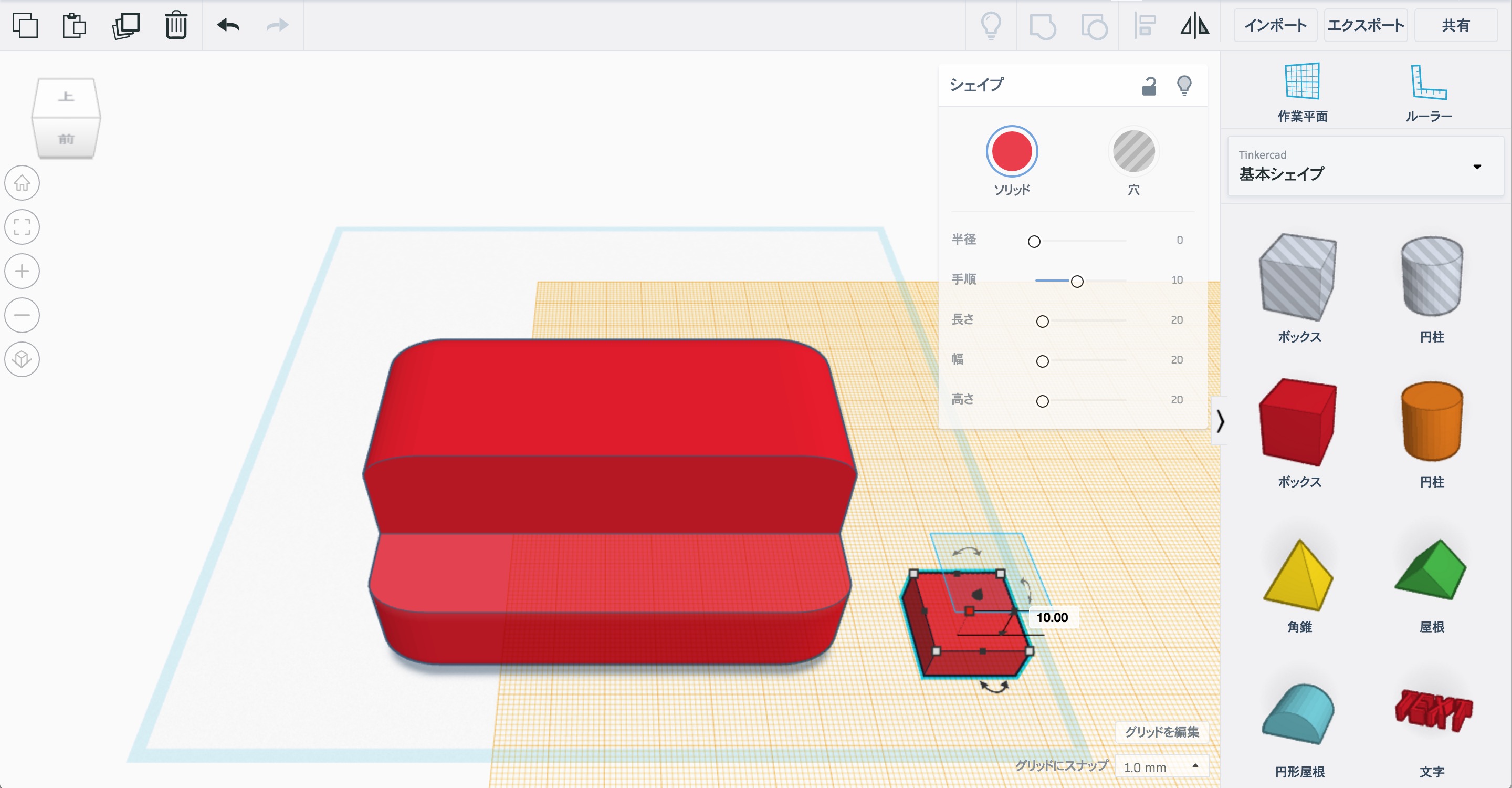Click the 手順 slider handle

[1077, 282]
